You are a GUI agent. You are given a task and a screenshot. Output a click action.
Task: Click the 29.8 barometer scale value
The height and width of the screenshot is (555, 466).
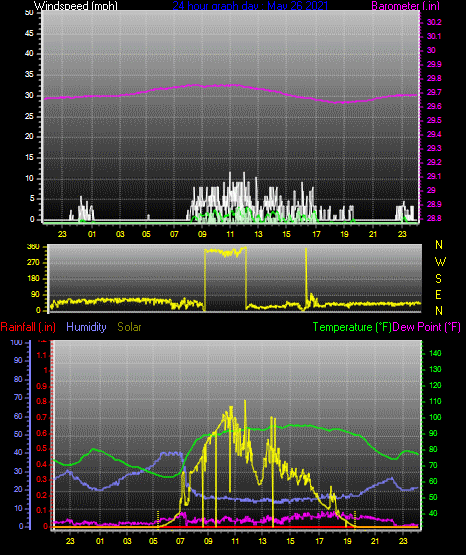(434, 79)
